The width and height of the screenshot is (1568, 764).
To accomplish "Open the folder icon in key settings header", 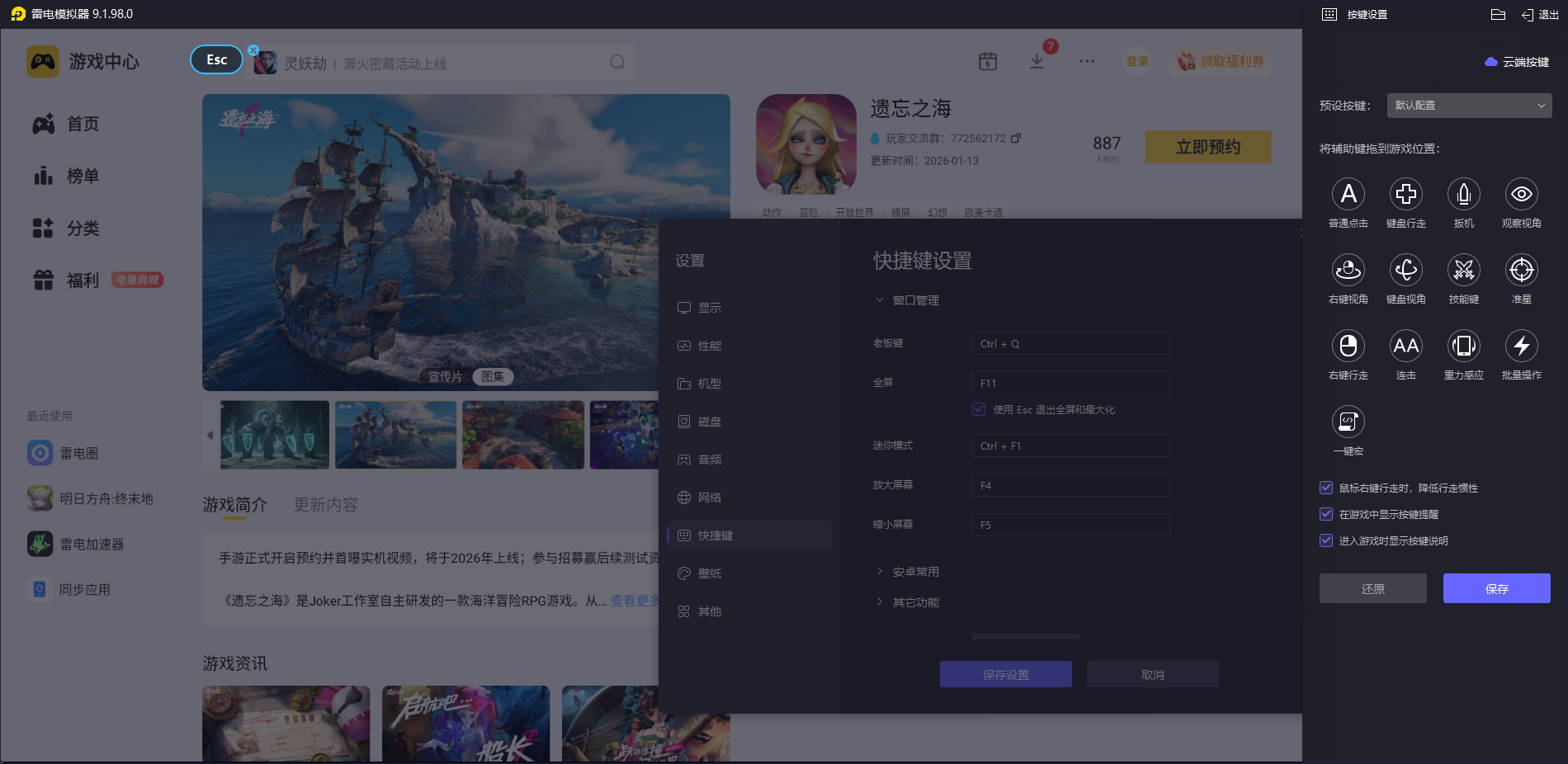I will click(x=1499, y=14).
